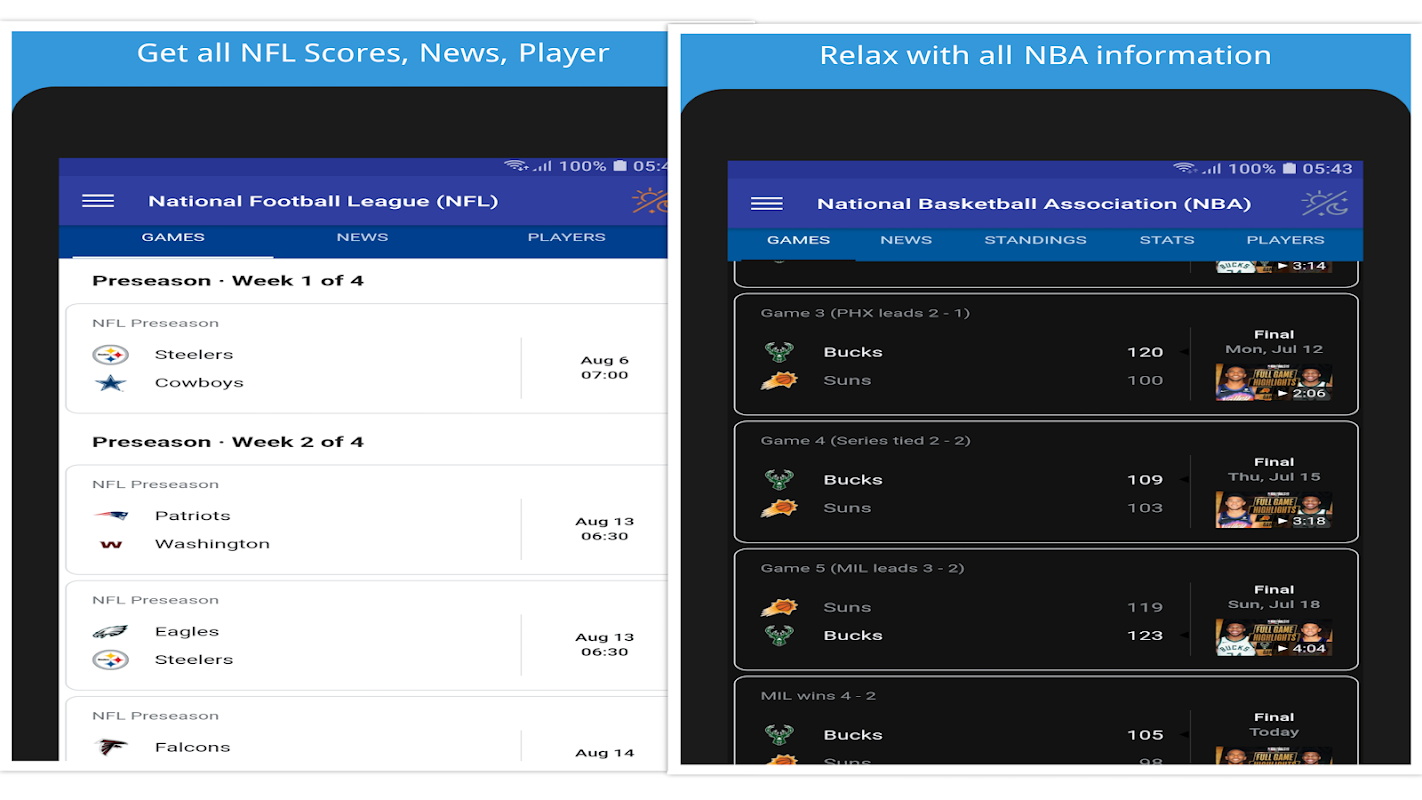Screen dimensions: 1422x800
Task: Click Bucks logo in Game 4 card
Action: [779, 479]
